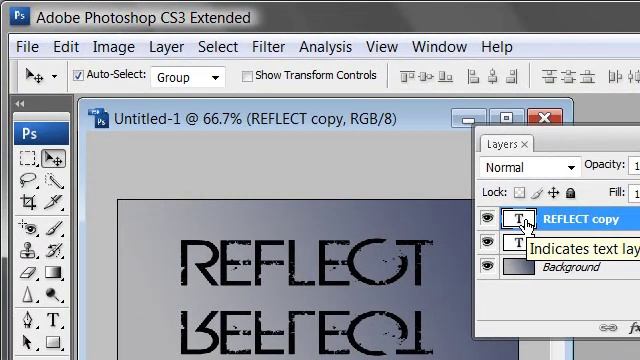
Task: Collapse toolbox using double-arrow
Action: (x=19, y=104)
